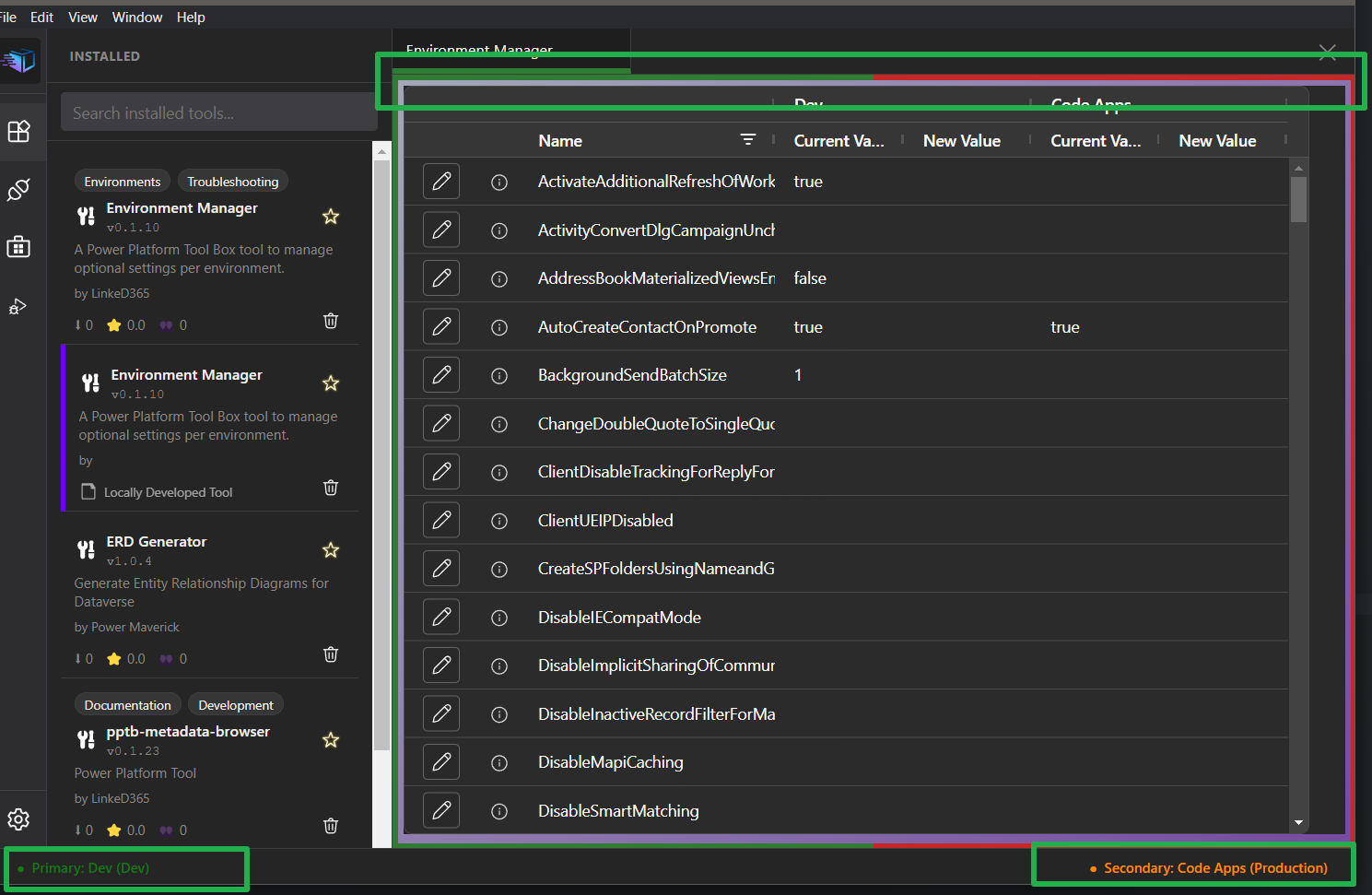
Task: Click settings table scroll down arrow
Action: point(1298,822)
